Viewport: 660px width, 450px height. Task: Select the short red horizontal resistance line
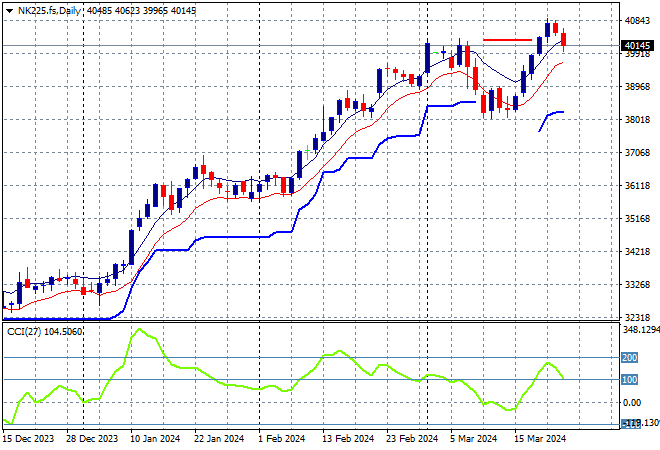[x=508, y=40]
